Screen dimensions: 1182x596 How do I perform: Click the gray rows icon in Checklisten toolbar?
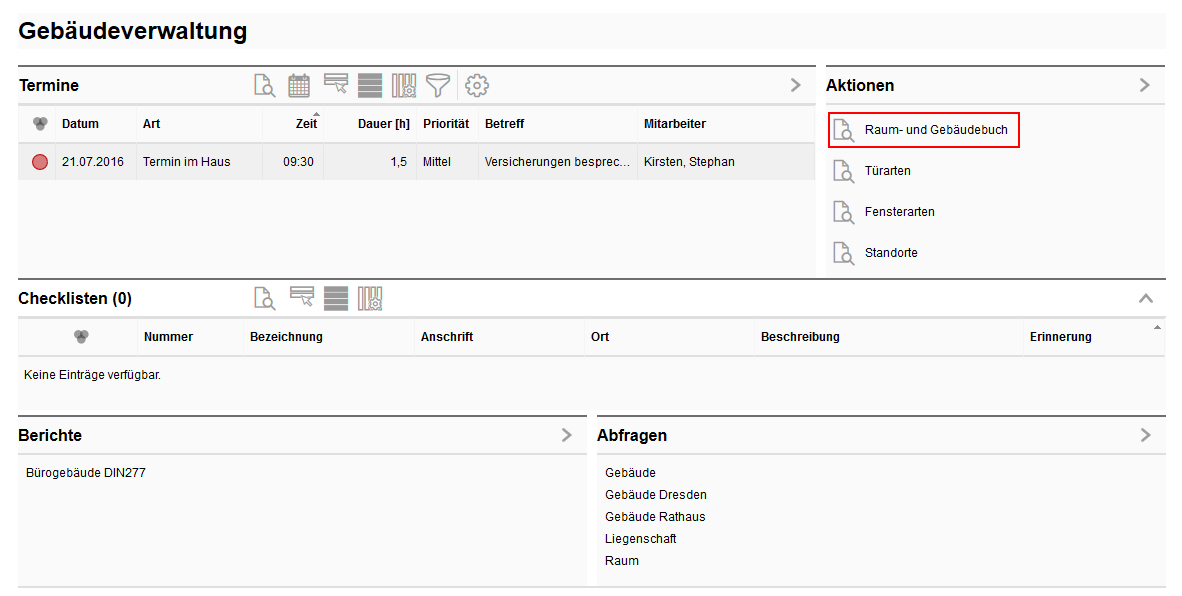[x=335, y=298]
